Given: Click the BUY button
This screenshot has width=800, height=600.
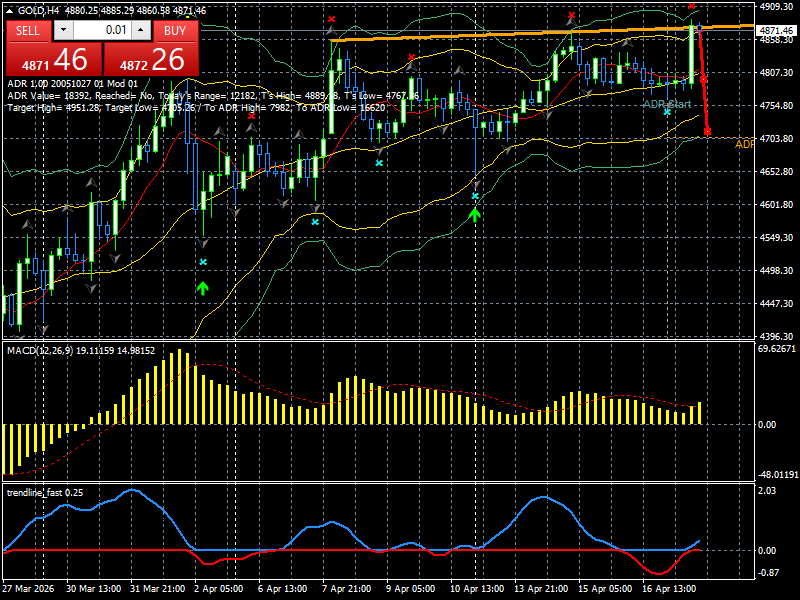Looking at the screenshot, I should tap(176, 31).
